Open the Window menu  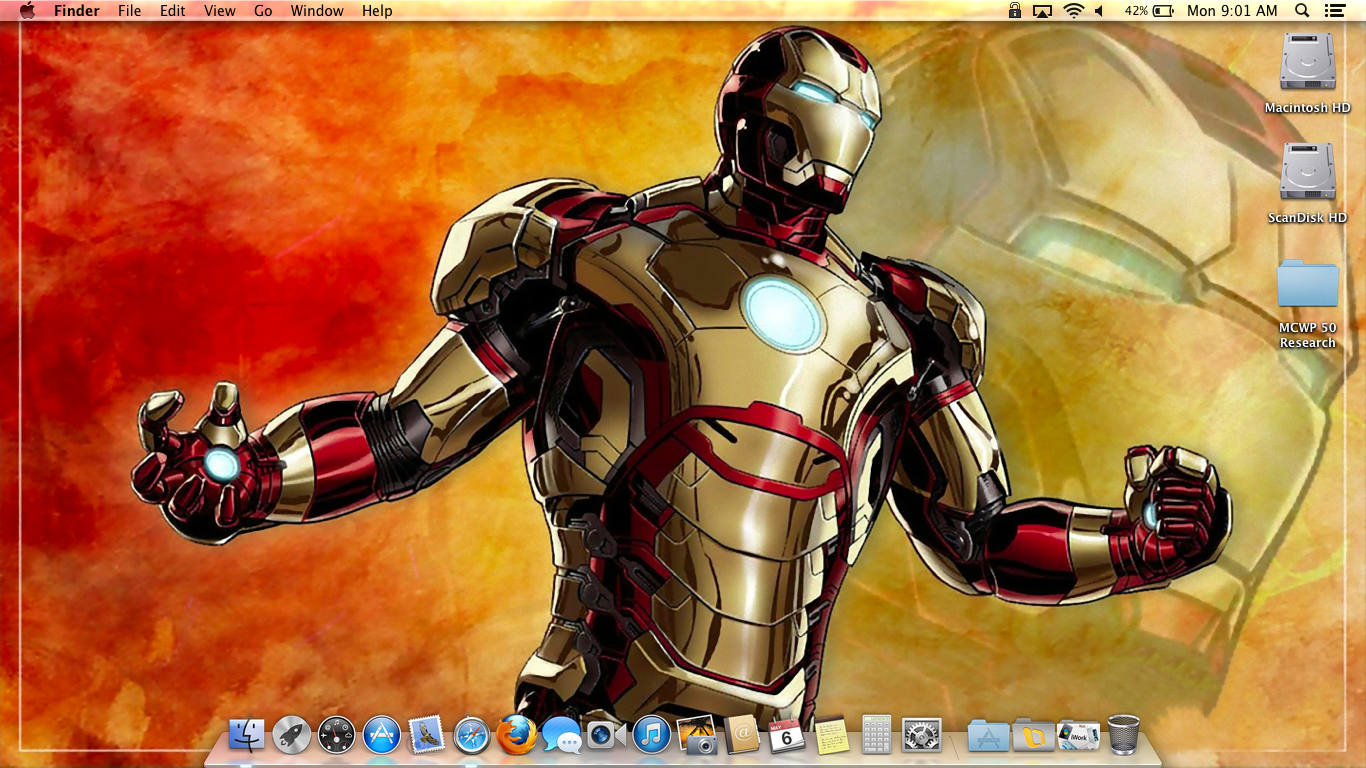tap(317, 11)
